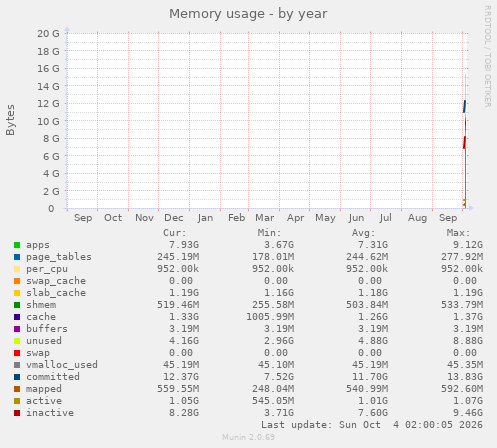Click the page_tables blue legend swatch
Image resolution: width=497 pixels, height=448 pixels.
pos(17,257)
